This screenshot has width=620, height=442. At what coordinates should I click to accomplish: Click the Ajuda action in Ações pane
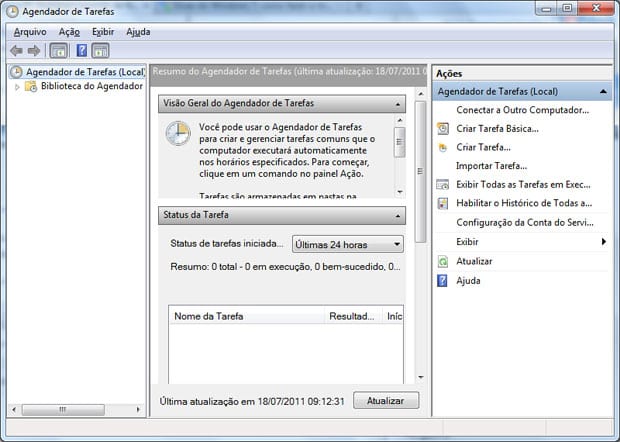pos(468,281)
